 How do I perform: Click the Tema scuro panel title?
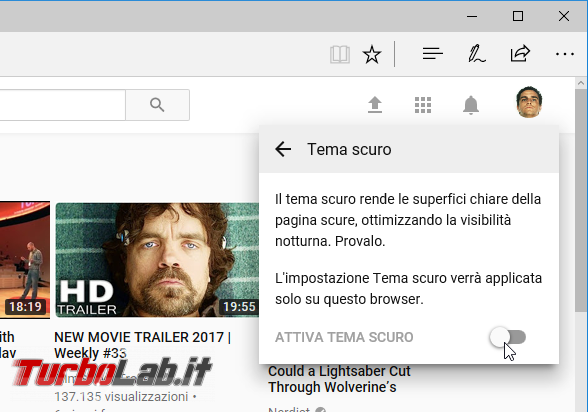click(349, 150)
